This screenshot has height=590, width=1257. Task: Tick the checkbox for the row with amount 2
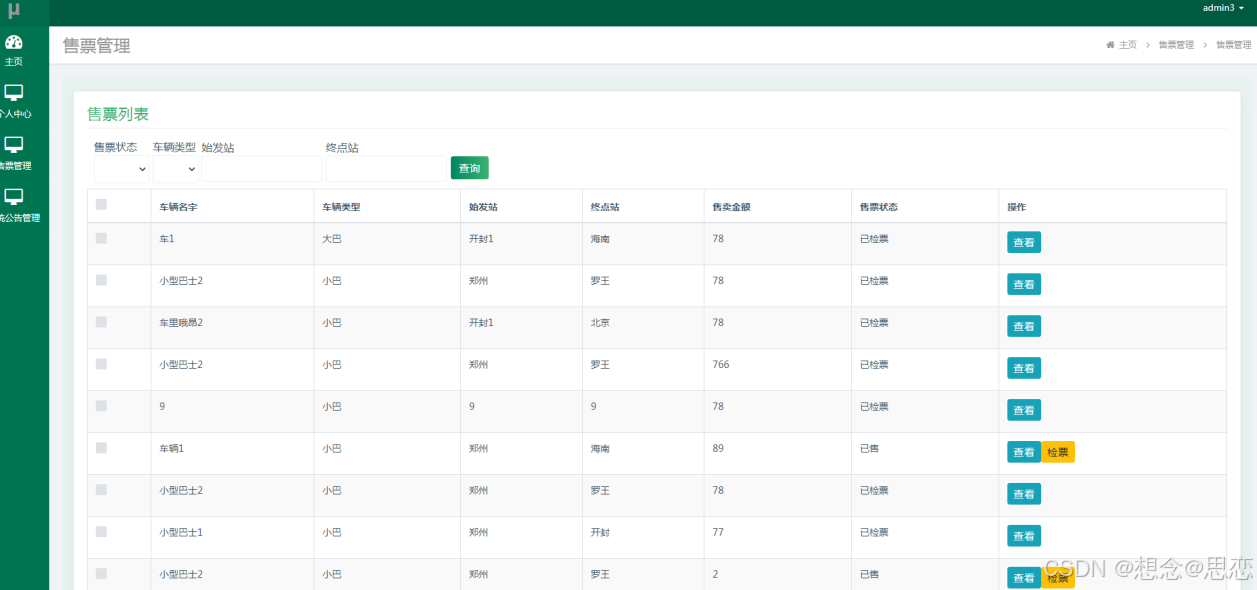click(101, 574)
